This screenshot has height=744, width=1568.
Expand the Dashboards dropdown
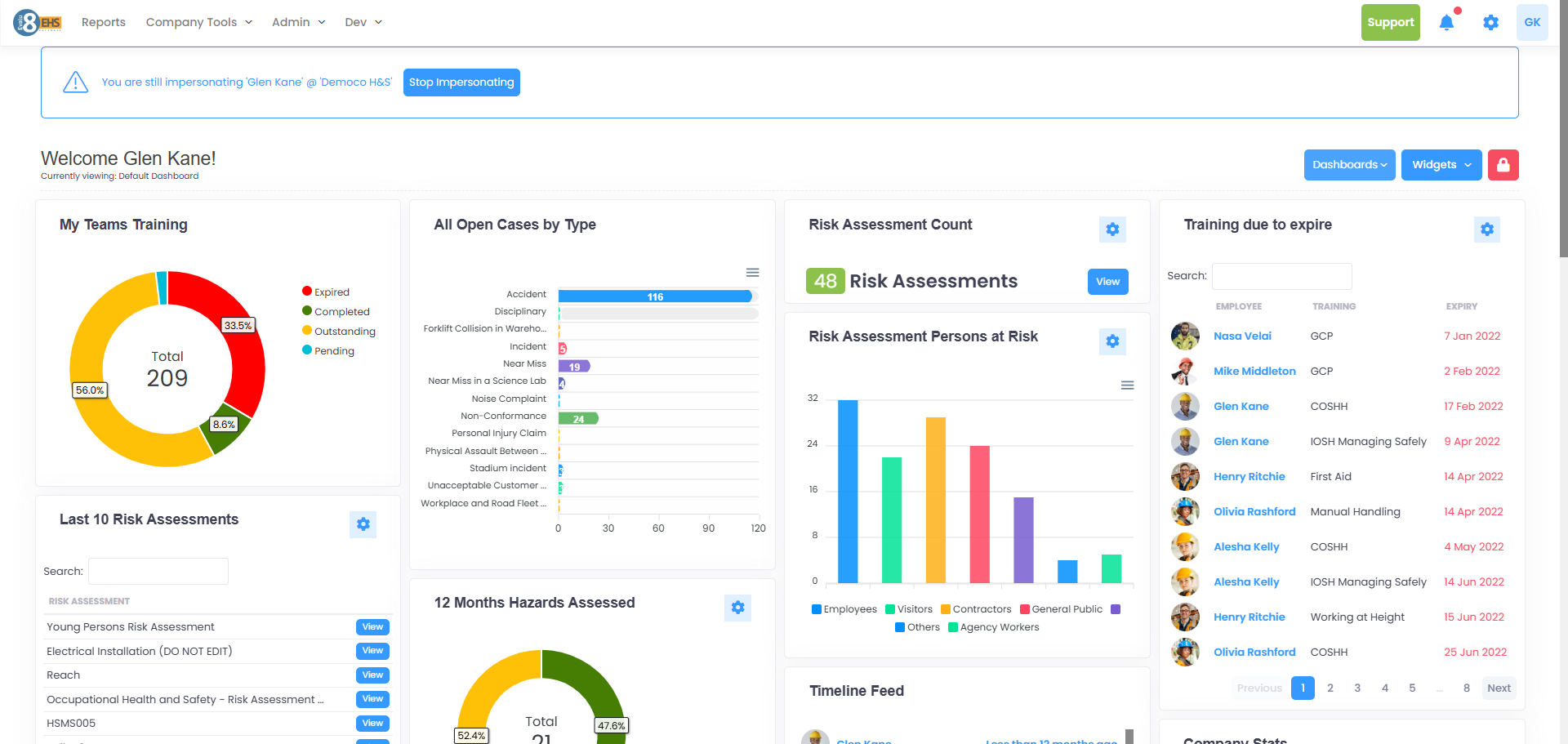point(1349,164)
